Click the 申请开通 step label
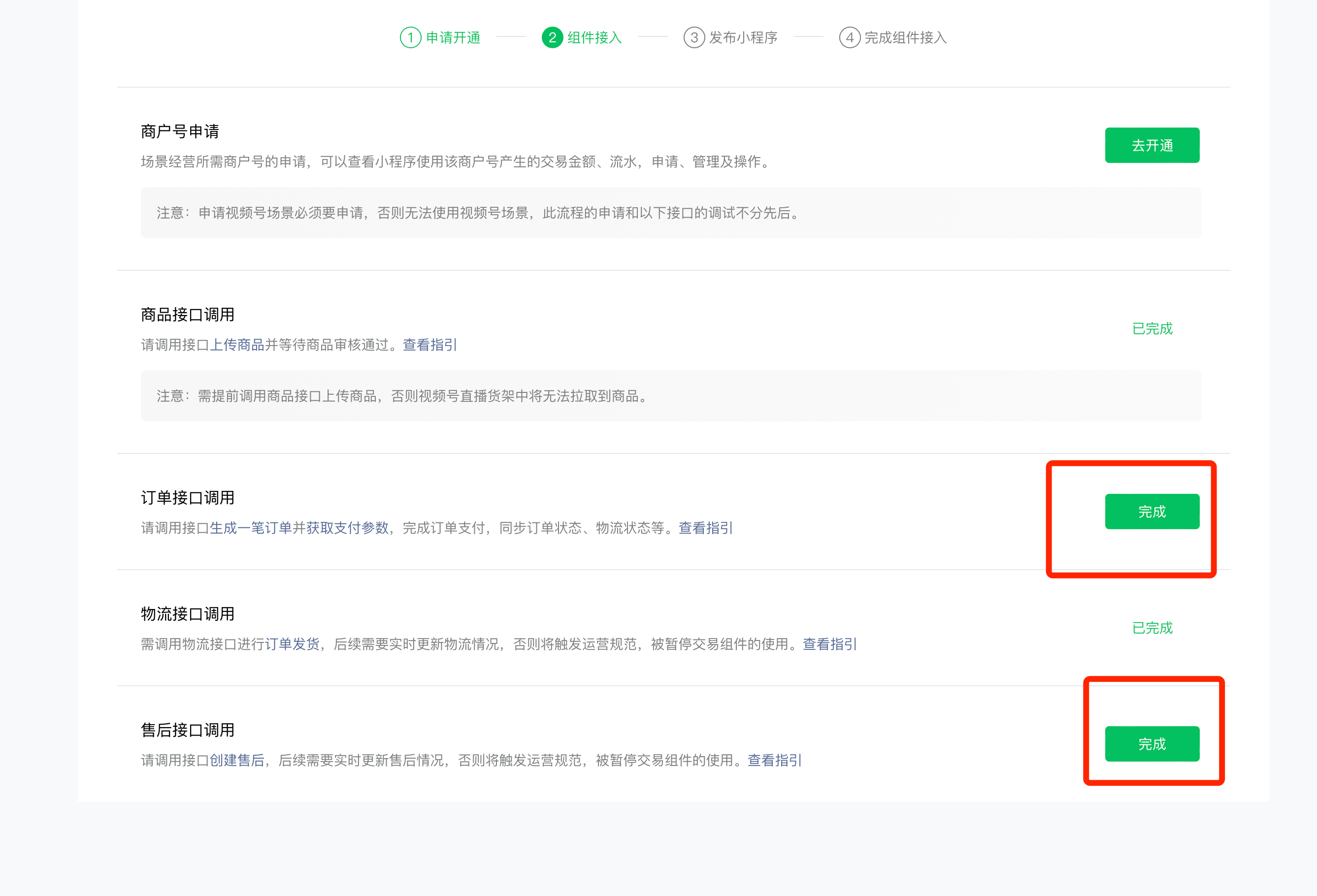The height and width of the screenshot is (896, 1317). click(453, 37)
